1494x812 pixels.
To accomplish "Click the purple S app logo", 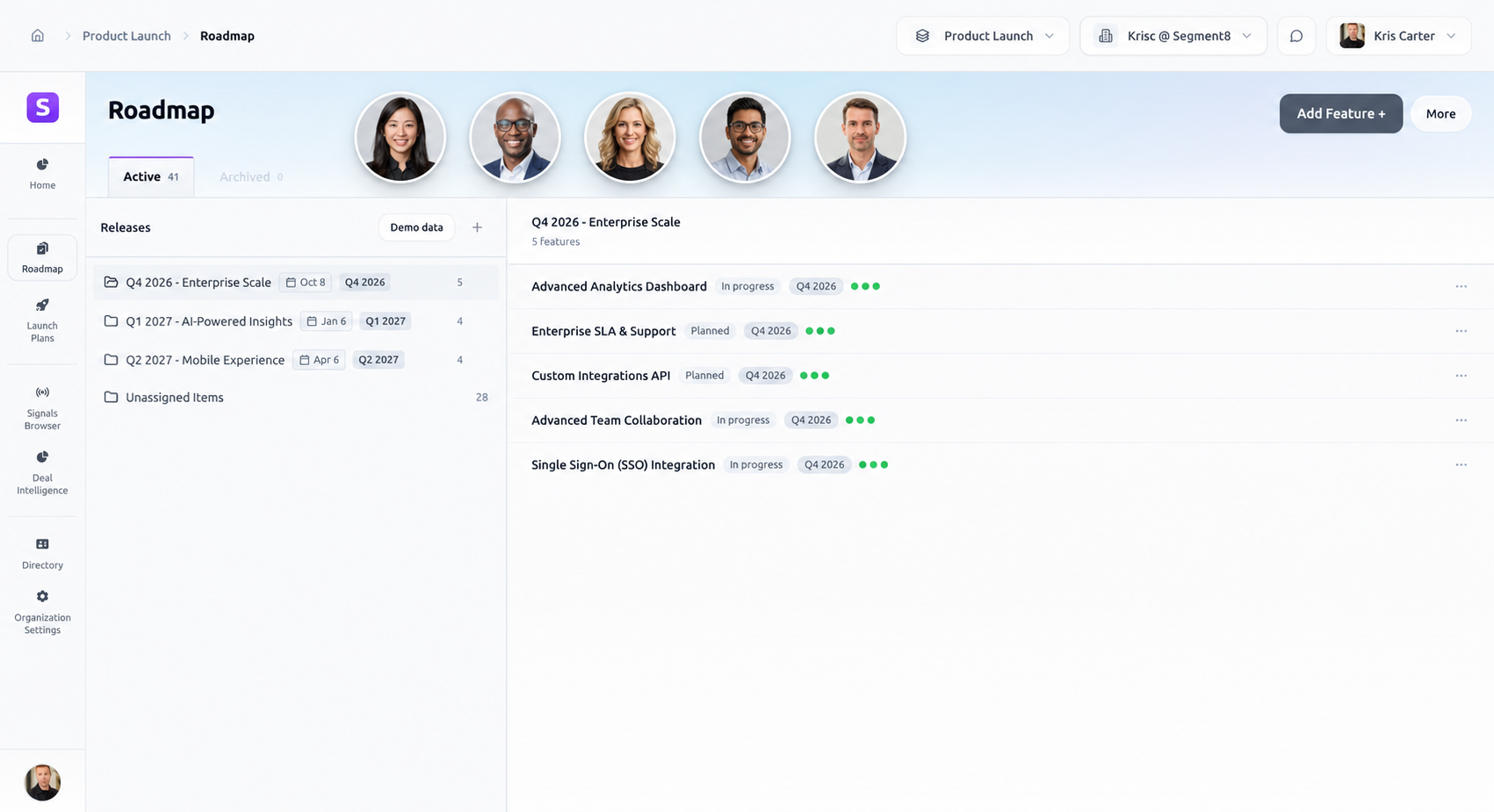I will (x=42, y=107).
